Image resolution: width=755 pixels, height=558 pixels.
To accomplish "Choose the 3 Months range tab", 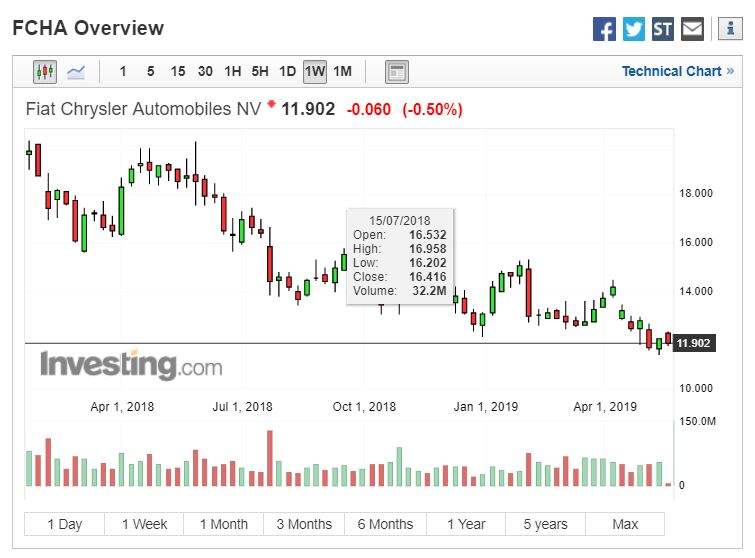I will (x=304, y=524).
